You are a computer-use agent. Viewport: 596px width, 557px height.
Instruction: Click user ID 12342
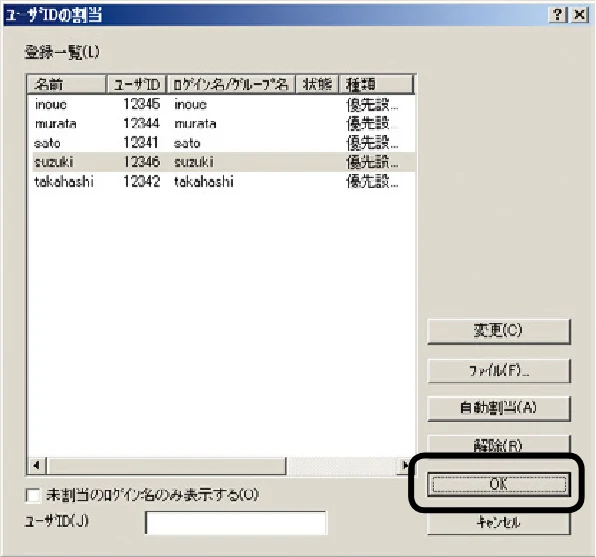coord(141,181)
